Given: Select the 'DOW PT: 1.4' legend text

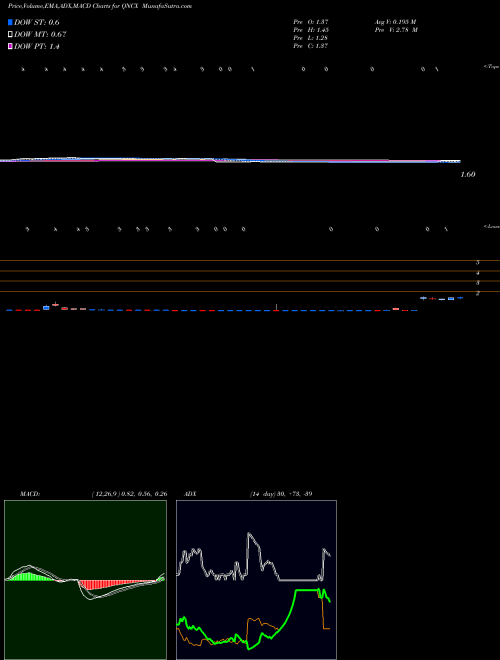Looking at the screenshot, I should 37,47.
